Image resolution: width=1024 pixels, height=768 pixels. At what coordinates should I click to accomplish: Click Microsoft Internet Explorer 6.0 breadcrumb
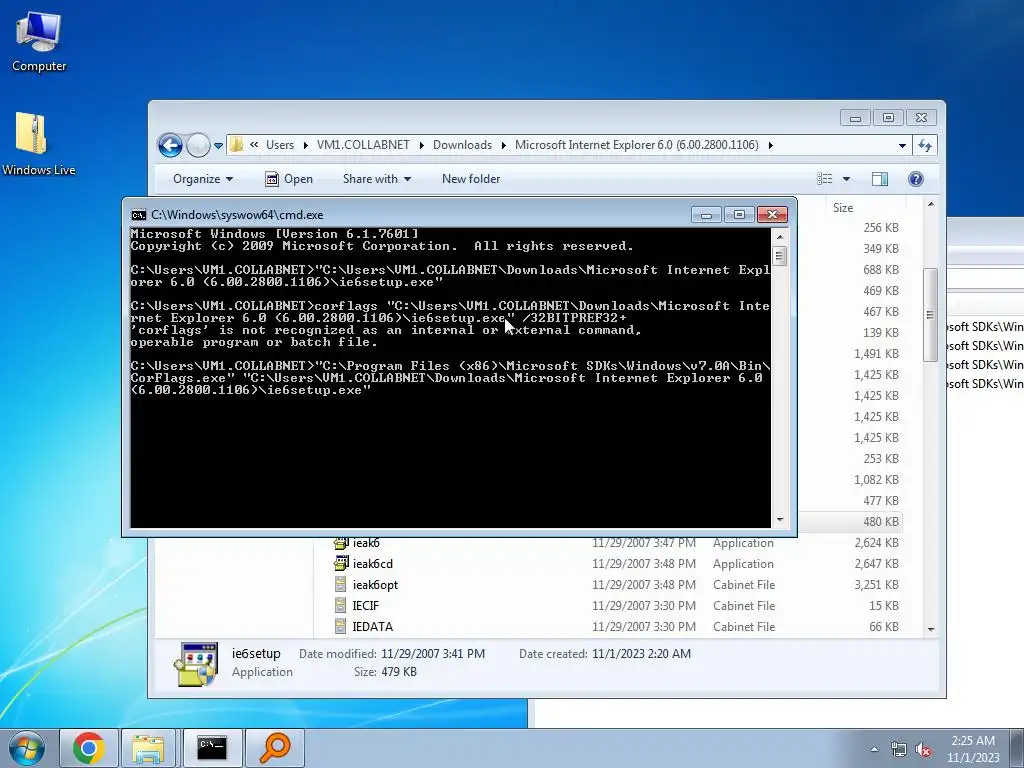coord(637,145)
